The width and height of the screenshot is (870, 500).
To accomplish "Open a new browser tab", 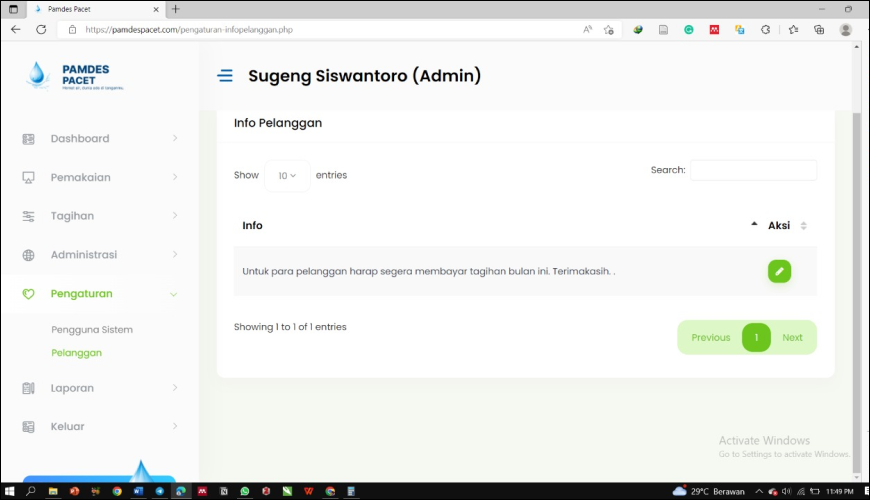I will (176, 9).
